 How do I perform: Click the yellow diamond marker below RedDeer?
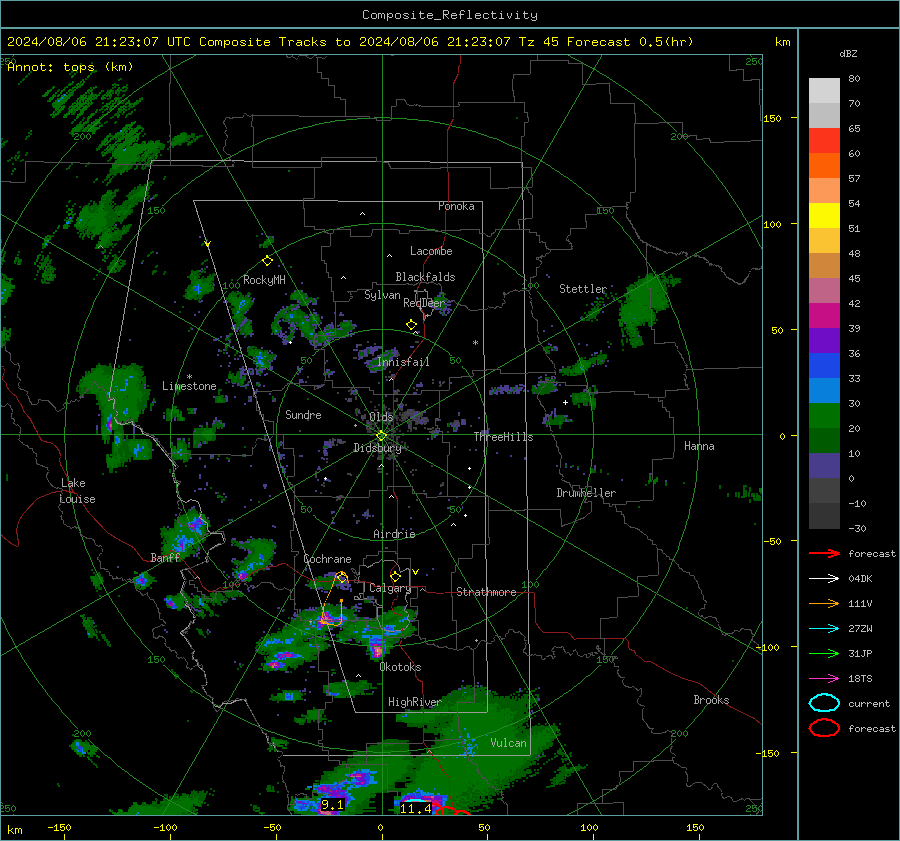coord(411,325)
